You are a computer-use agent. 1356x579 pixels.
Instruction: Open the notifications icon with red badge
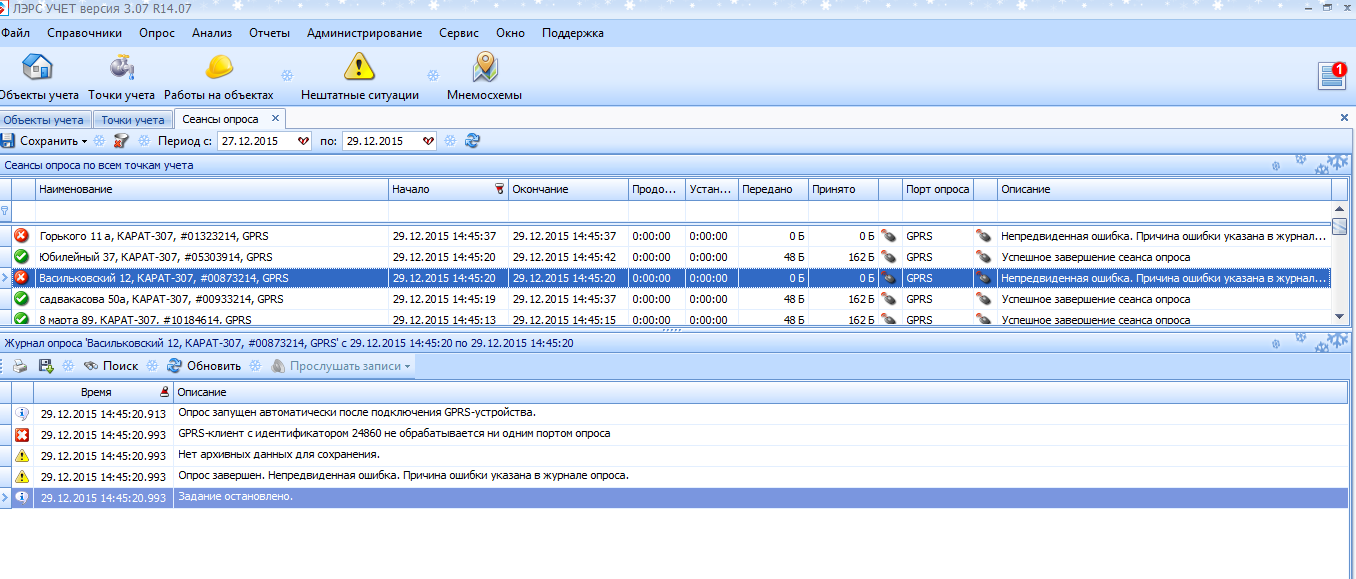(1332, 75)
